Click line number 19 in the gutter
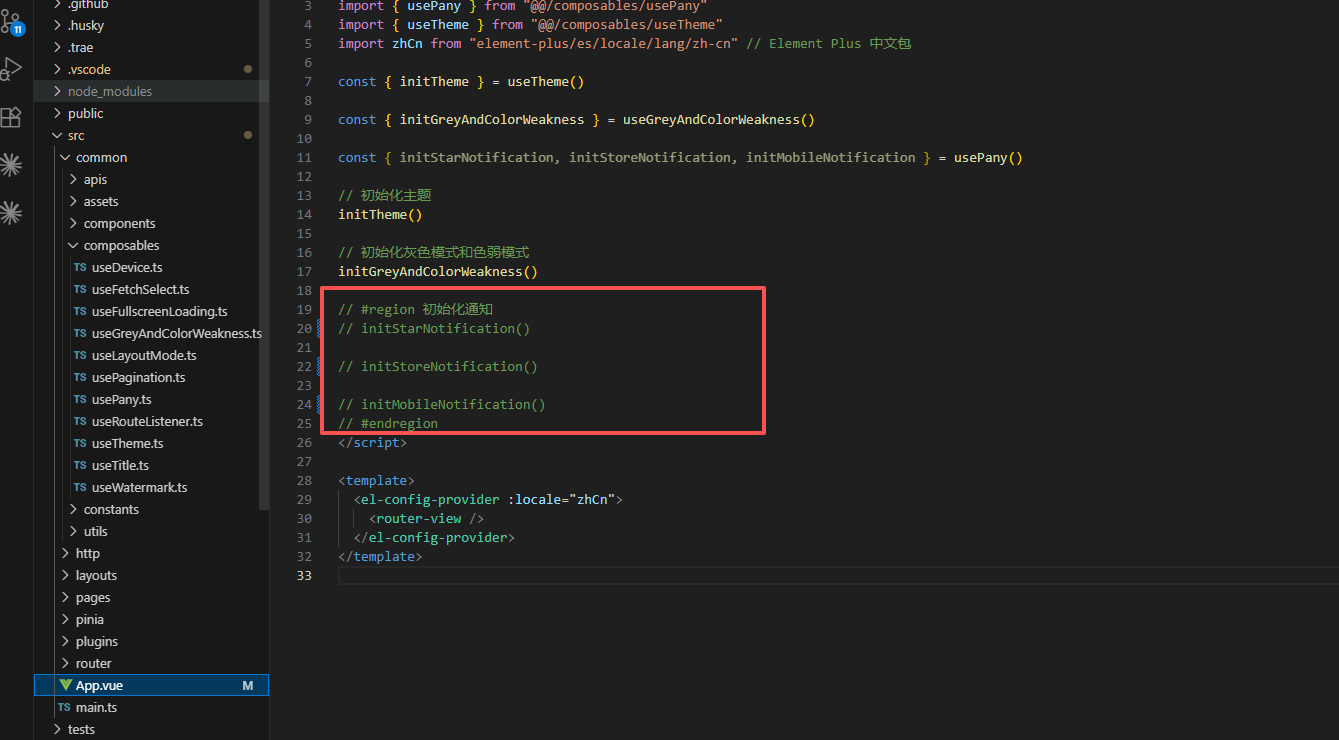 pos(305,309)
